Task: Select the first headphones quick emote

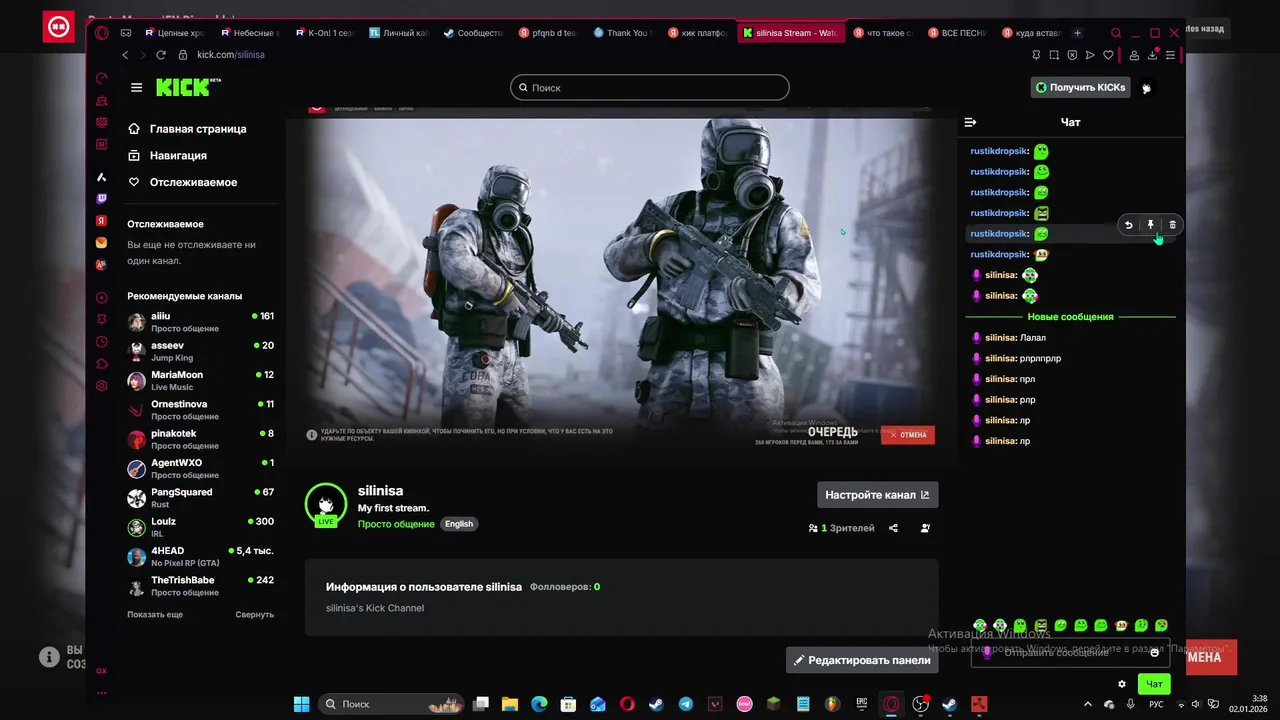Action: click(x=980, y=626)
